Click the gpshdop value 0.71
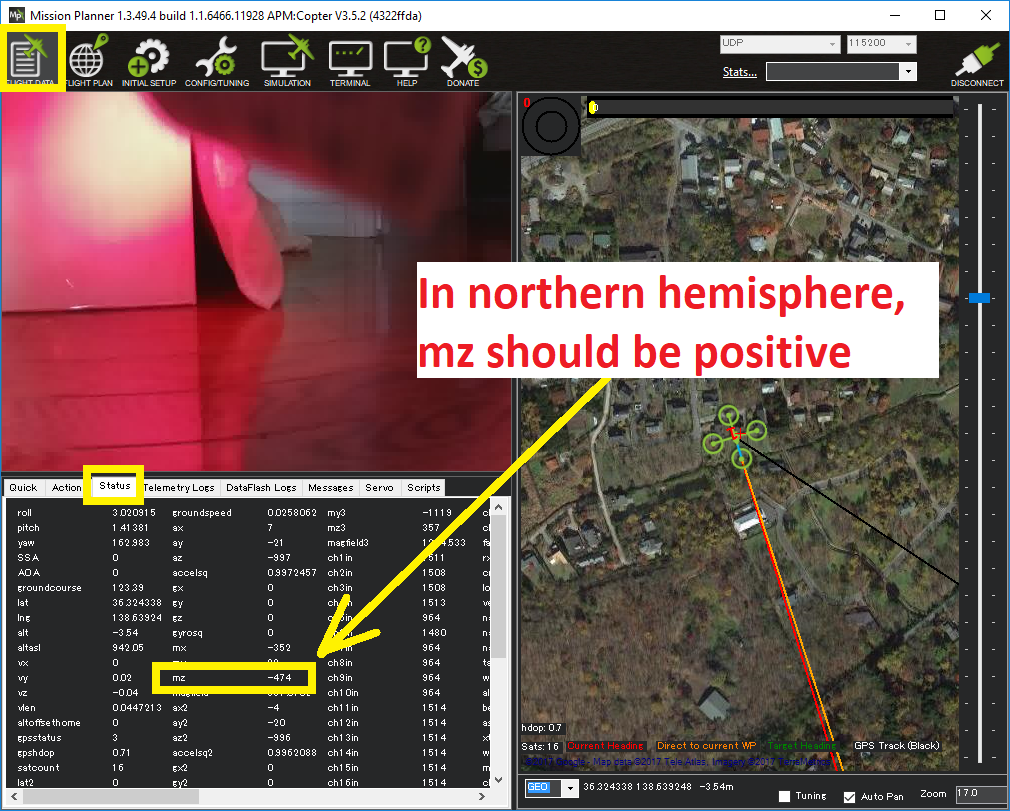 tap(121, 753)
